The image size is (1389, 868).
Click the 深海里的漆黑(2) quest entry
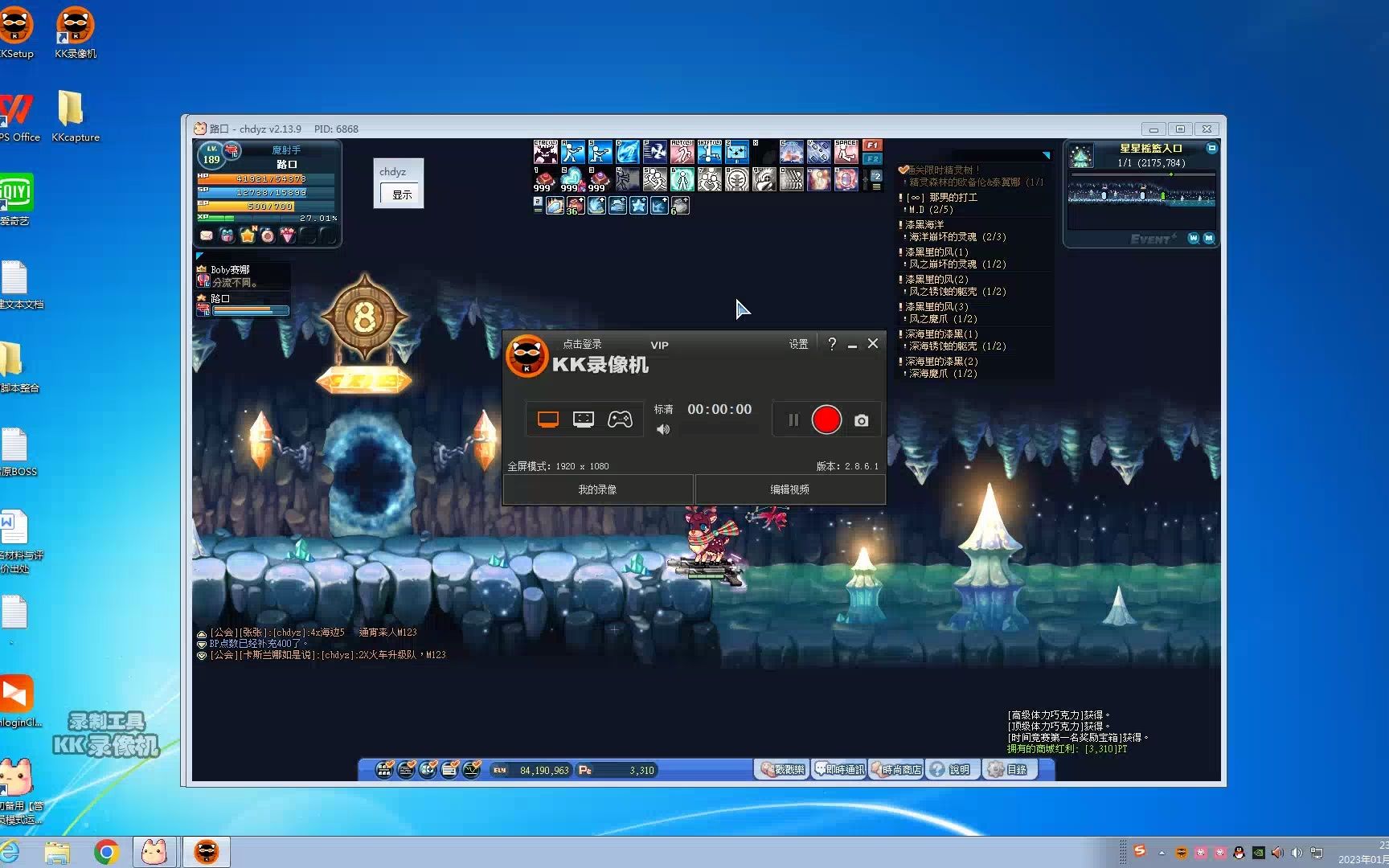941,361
